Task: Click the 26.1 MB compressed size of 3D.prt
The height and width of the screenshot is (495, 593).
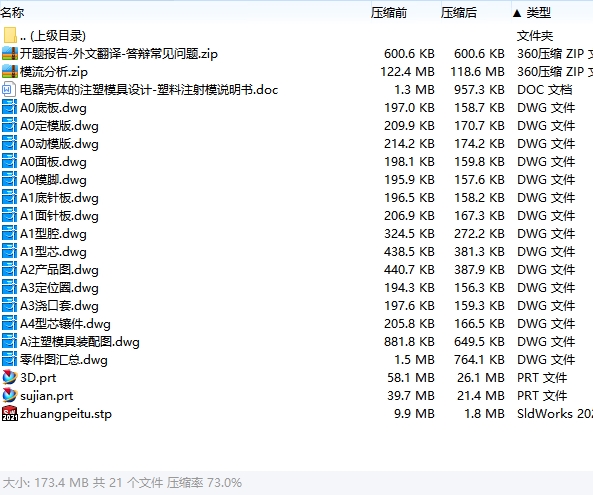Action: pos(480,378)
